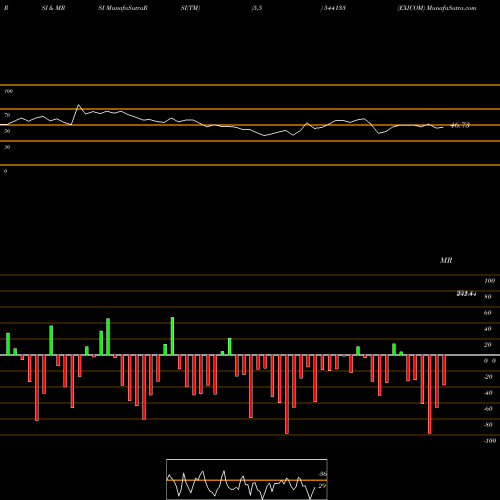The width and height of the screenshot is (500, 500).
Task: Click the SI(TM) header text
Action: point(190,8)
